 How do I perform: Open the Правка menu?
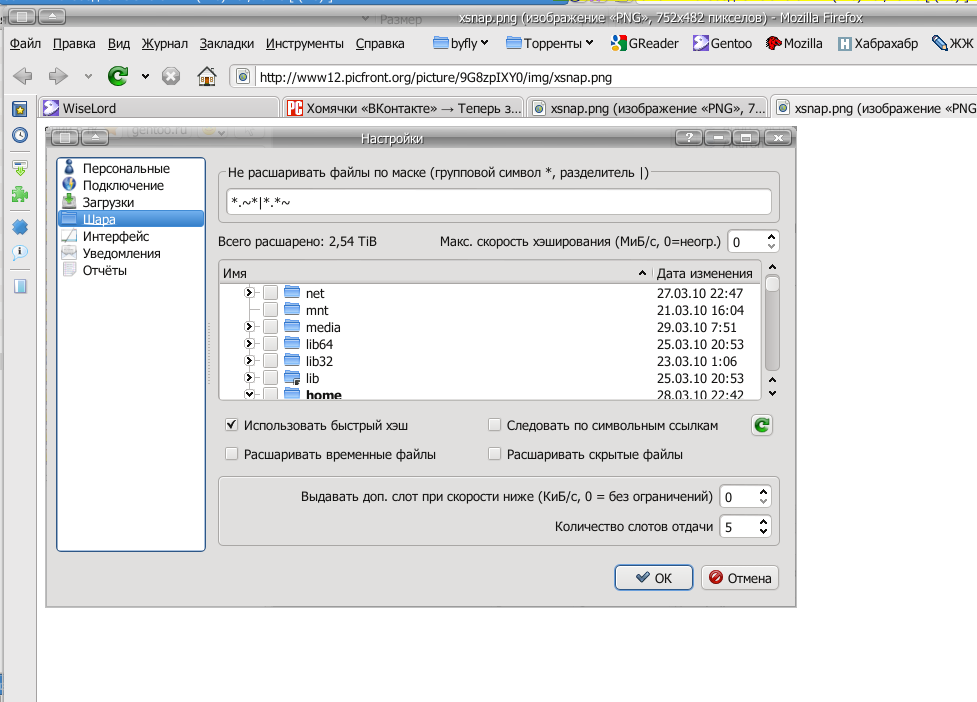(x=74, y=44)
